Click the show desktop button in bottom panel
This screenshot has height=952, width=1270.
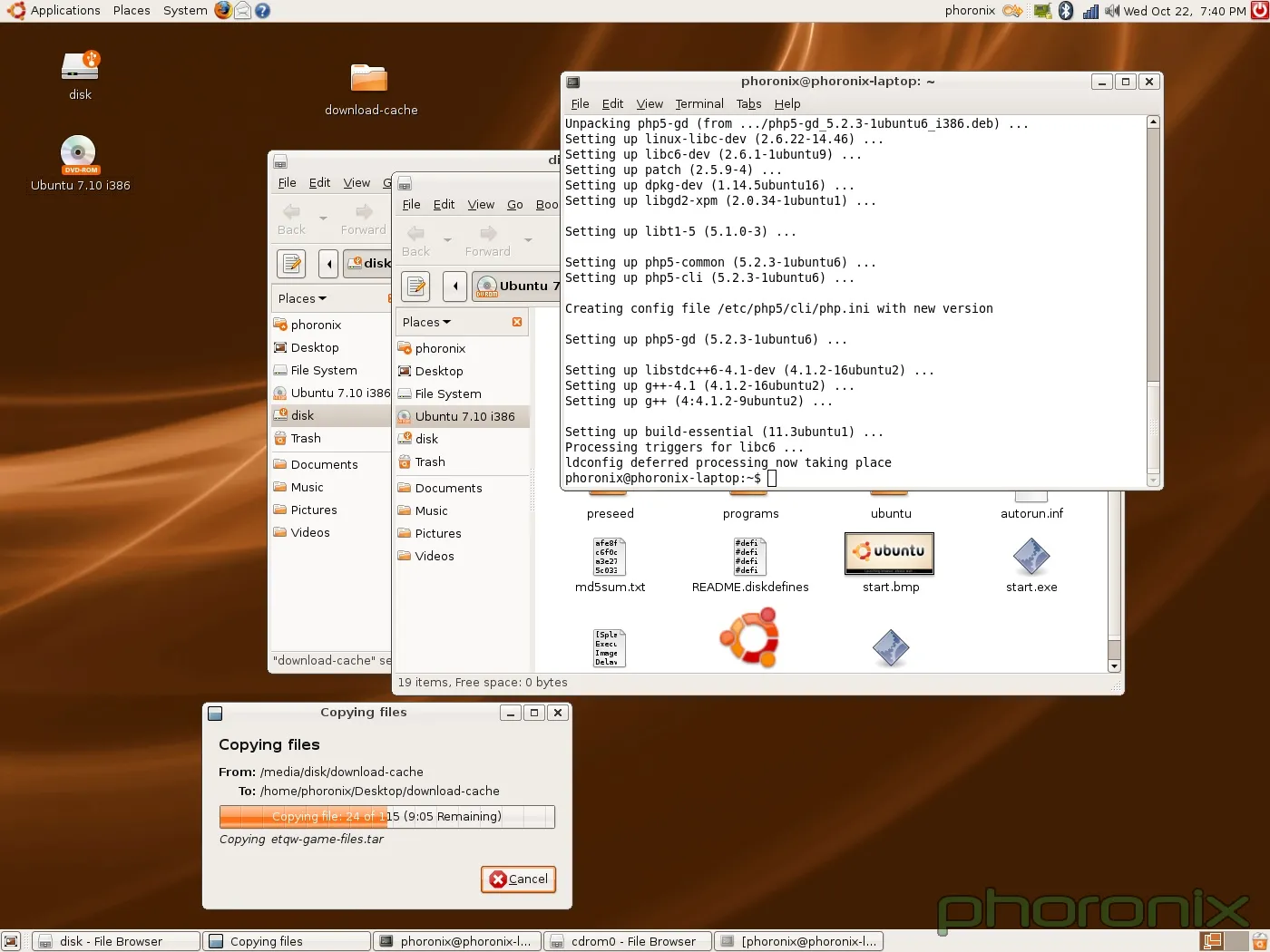tap(11, 941)
